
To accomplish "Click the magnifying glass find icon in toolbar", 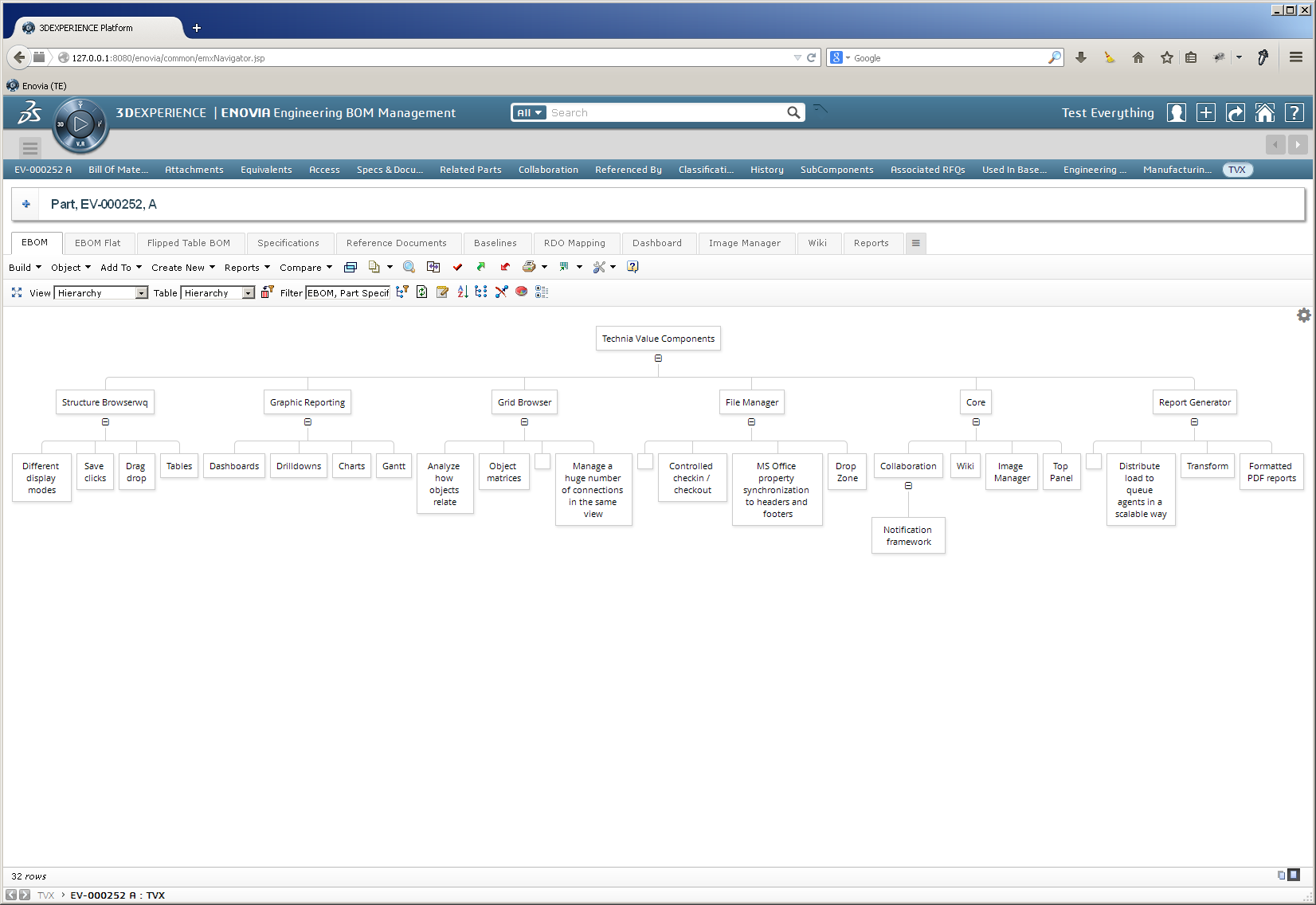I will pos(409,268).
